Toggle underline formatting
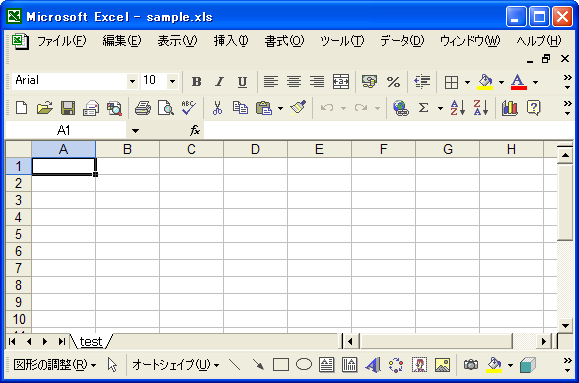 click(242, 82)
